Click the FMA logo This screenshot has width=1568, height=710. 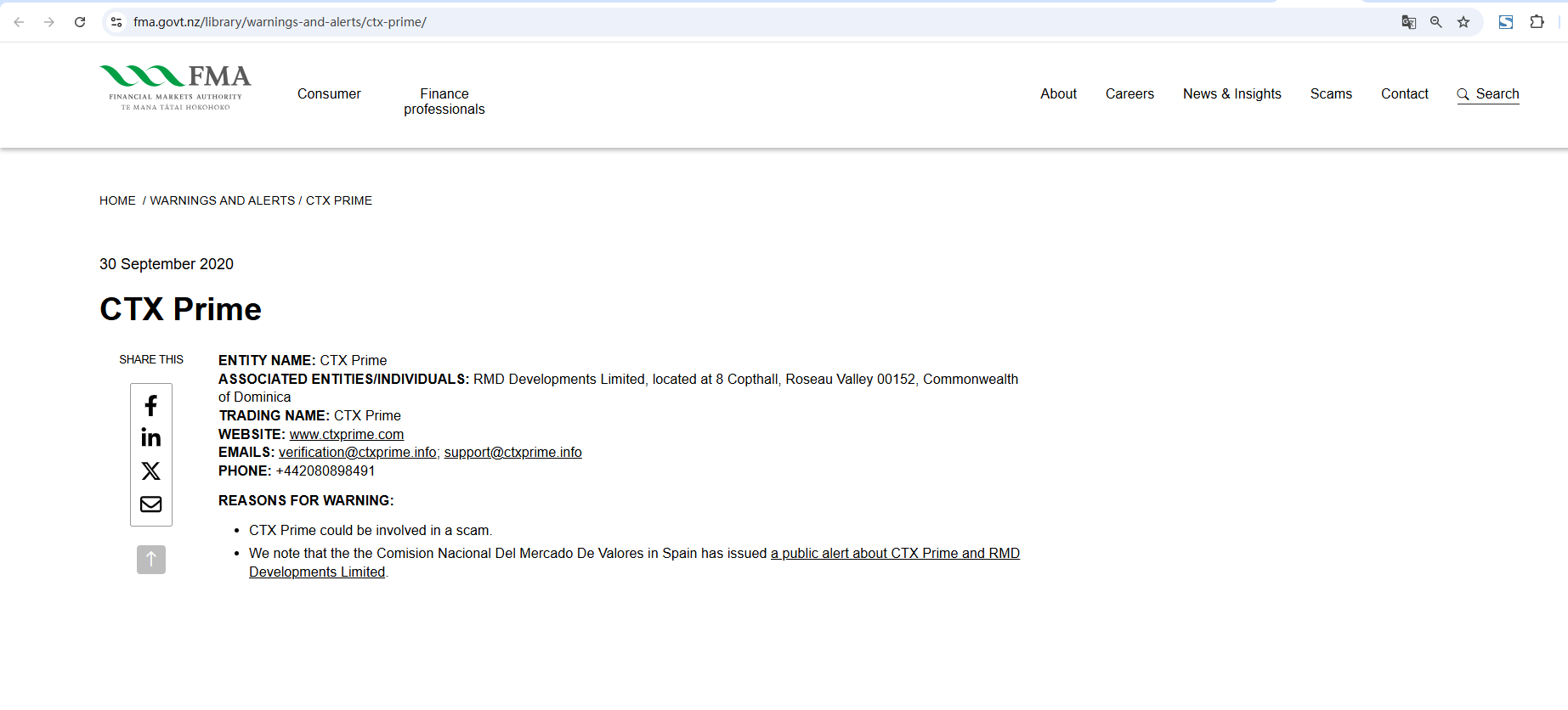coord(175,87)
